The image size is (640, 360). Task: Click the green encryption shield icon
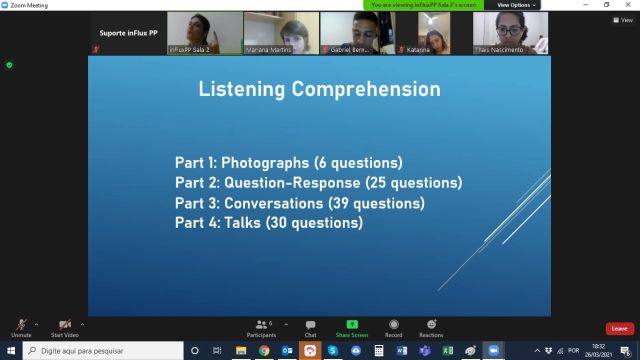[9, 65]
